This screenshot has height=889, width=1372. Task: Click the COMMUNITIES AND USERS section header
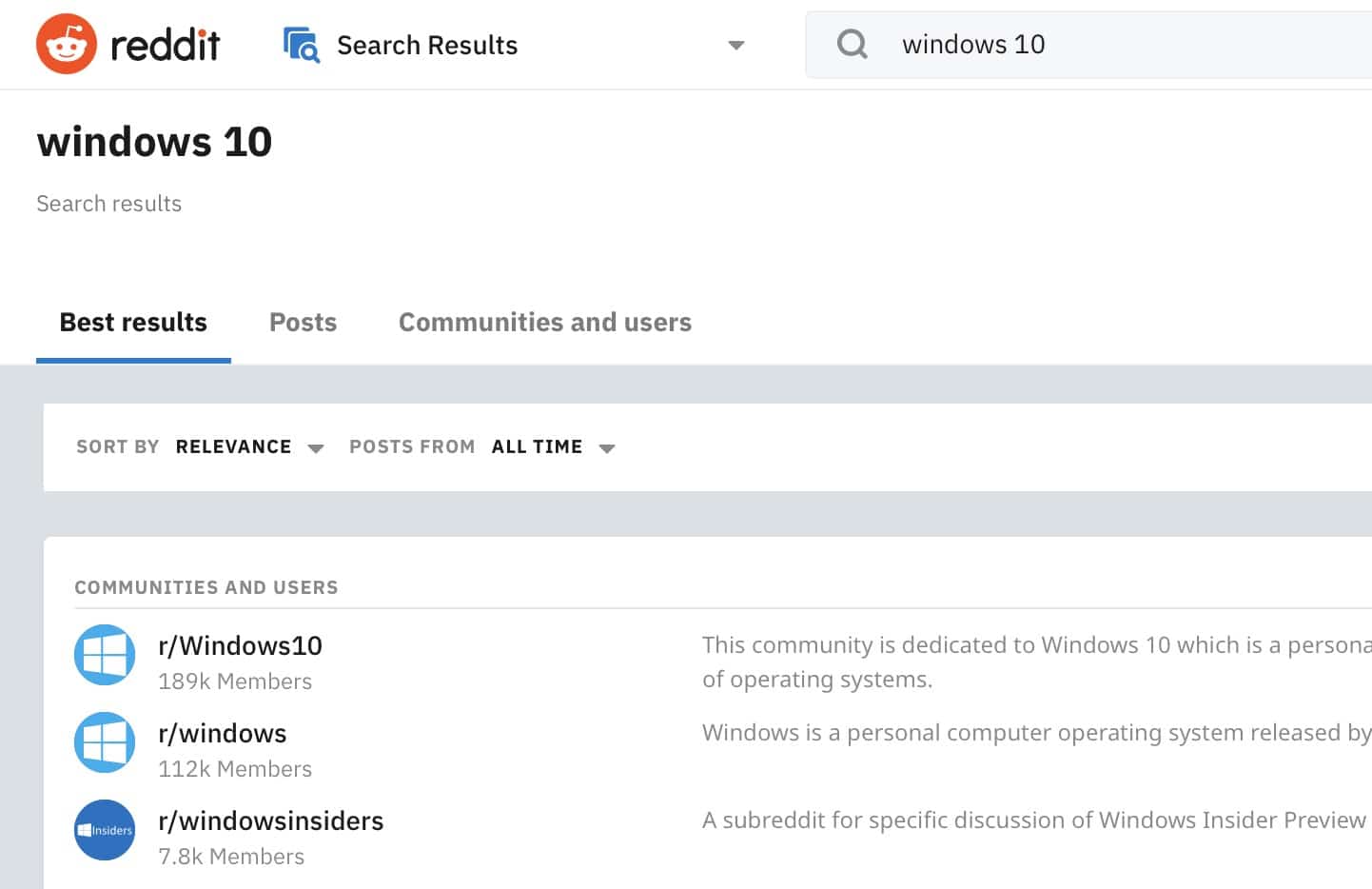(x=206, y=587)
